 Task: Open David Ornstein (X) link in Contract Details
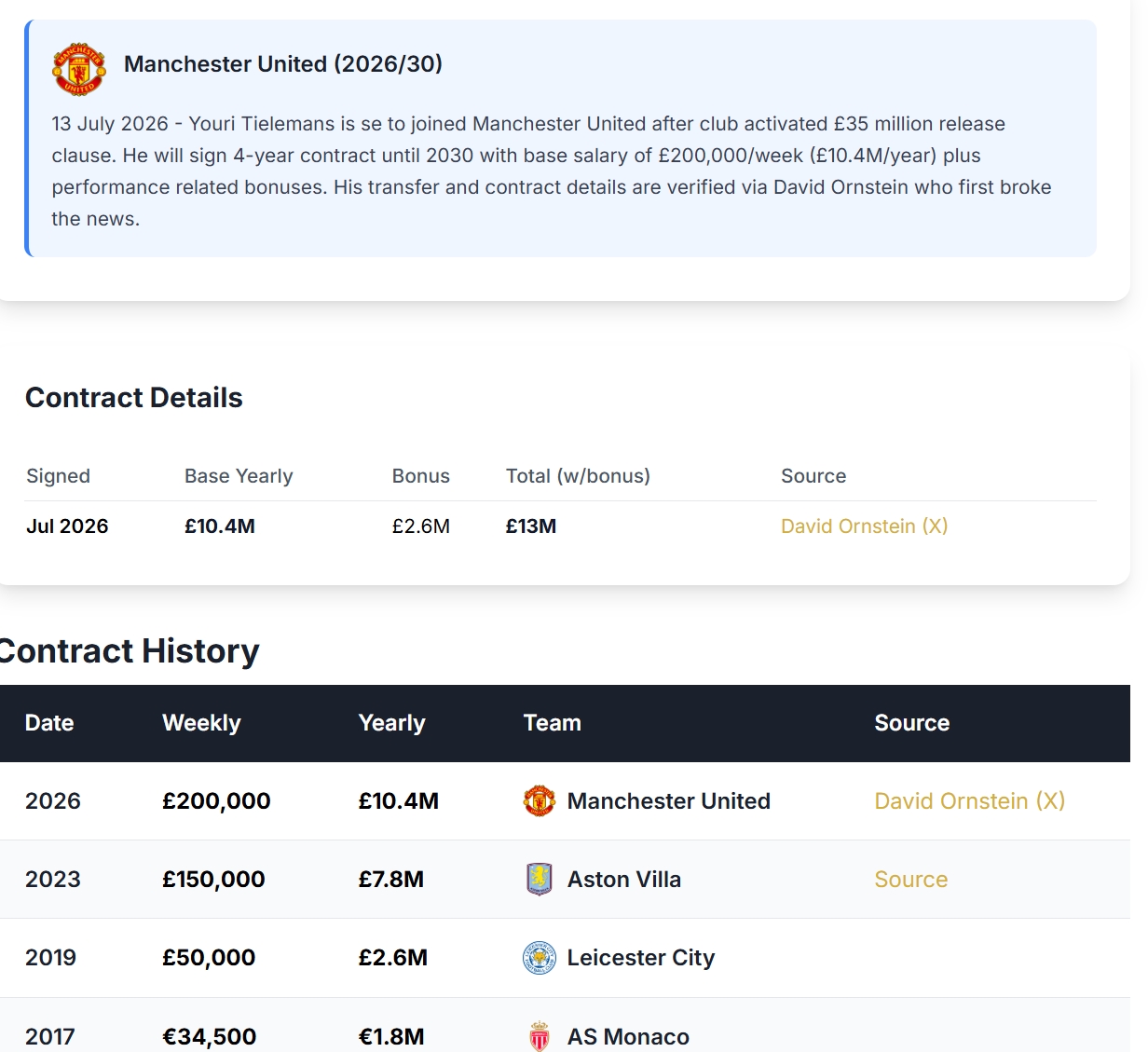(x=864, y=526)
